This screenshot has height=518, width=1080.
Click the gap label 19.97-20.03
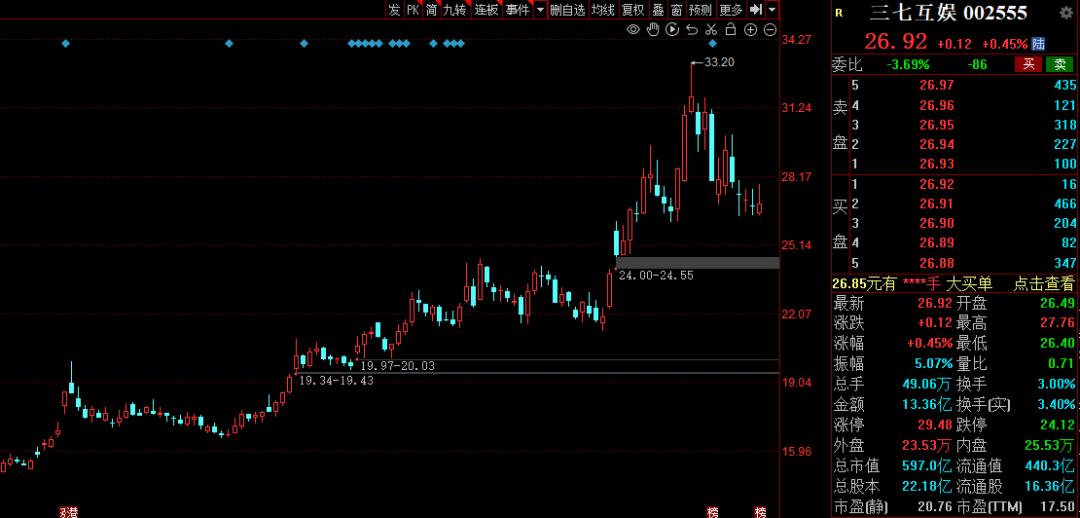coord(397,366)
